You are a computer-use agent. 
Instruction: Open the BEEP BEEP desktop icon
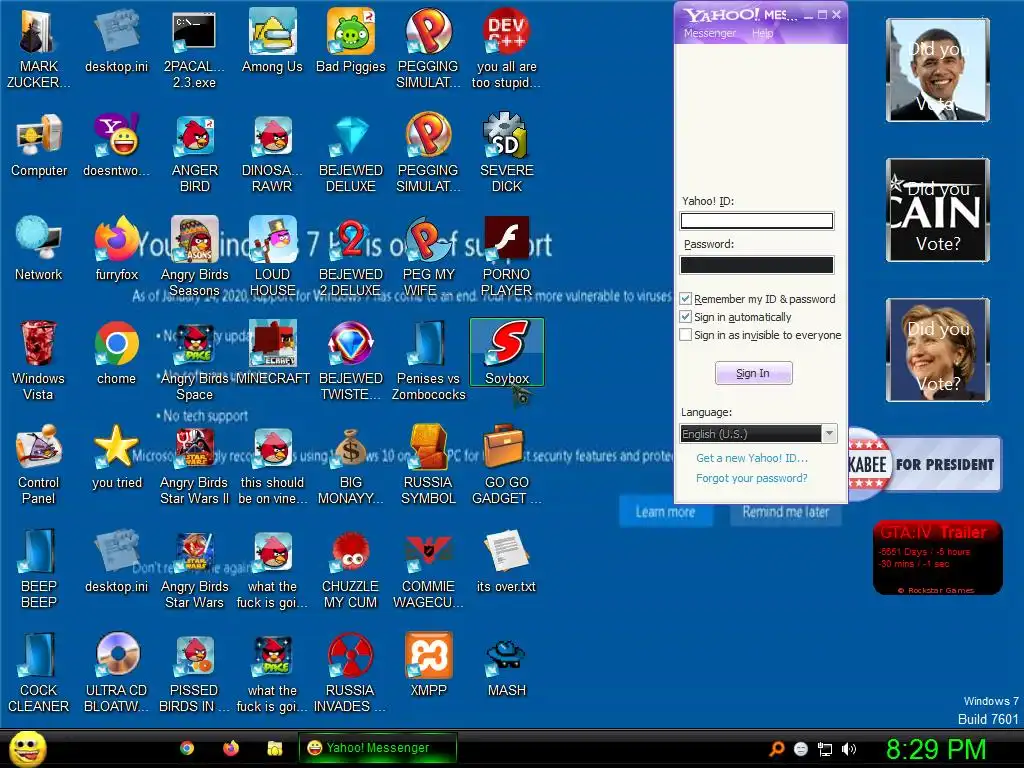pyautogui.click(x=39, y=568)
